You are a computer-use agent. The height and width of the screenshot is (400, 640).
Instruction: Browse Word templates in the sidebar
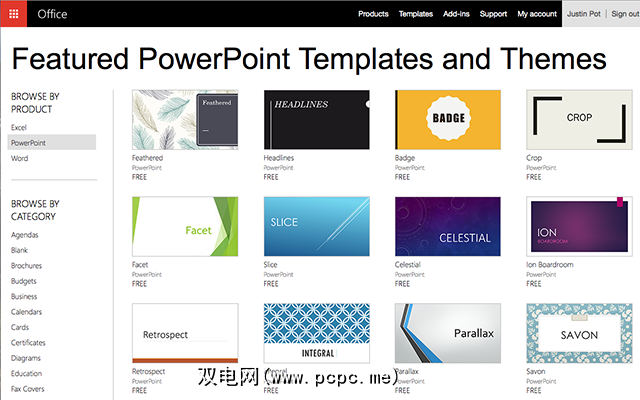[20, 158]
